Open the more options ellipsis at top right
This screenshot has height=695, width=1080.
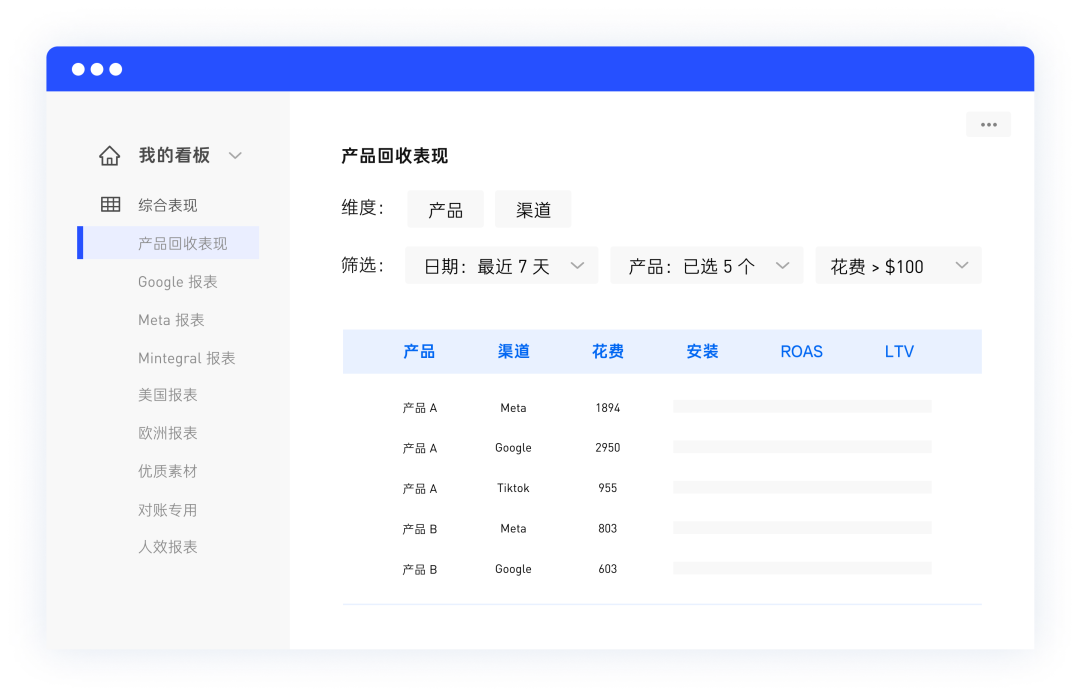click(988, 124)
